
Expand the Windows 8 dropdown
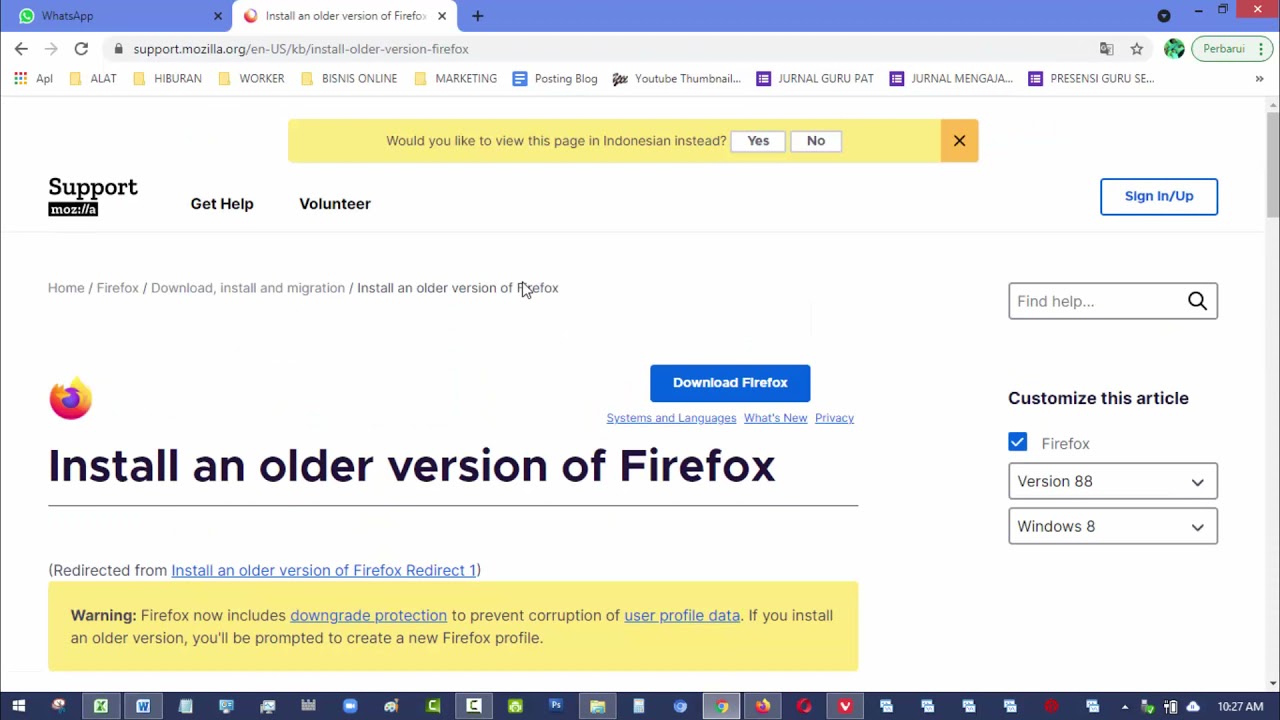tap(1112, 526)
